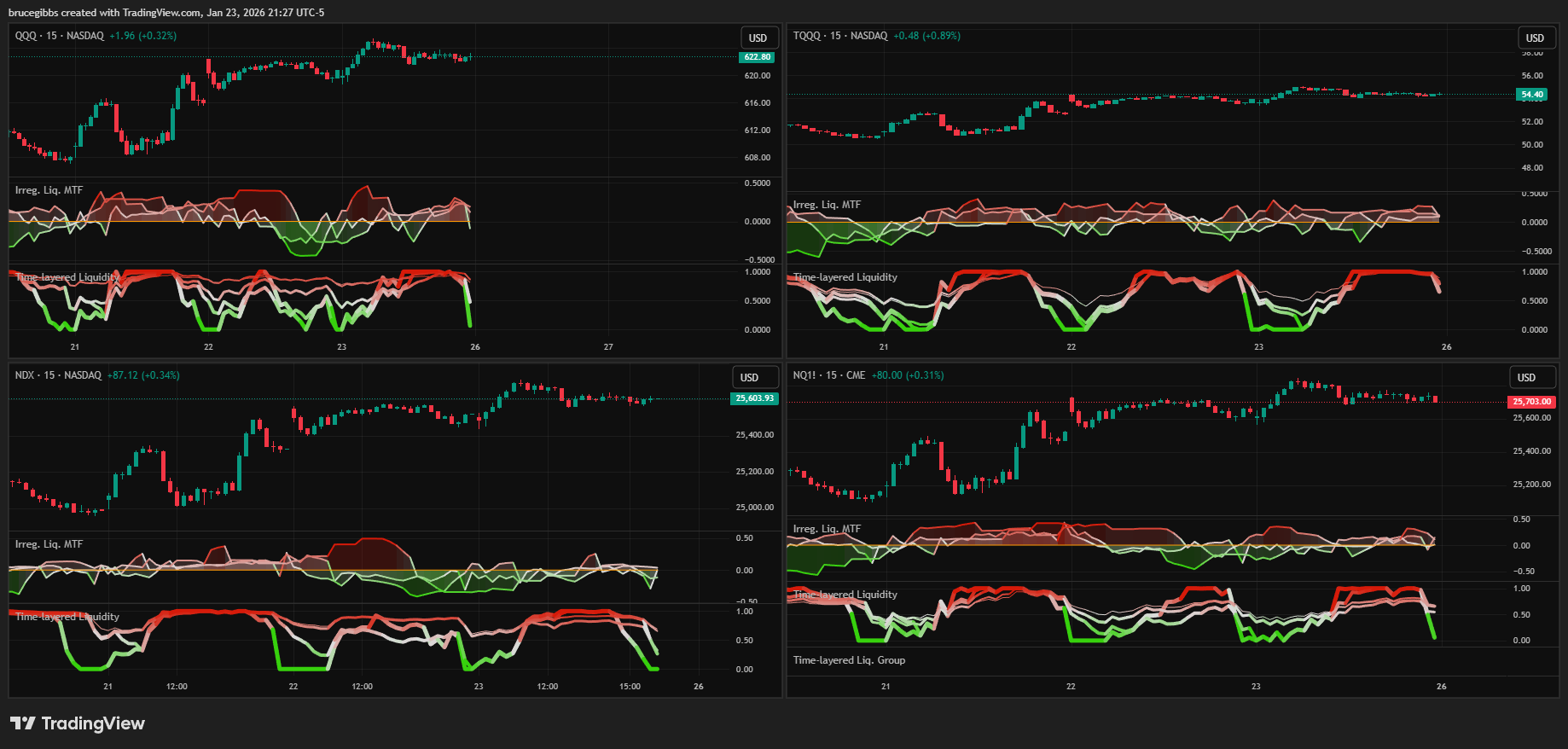Viewport: 1568px width, 749px height.
Task: Open the USD currency dropdown on NDX chart
Action: (x=749, y=377)
